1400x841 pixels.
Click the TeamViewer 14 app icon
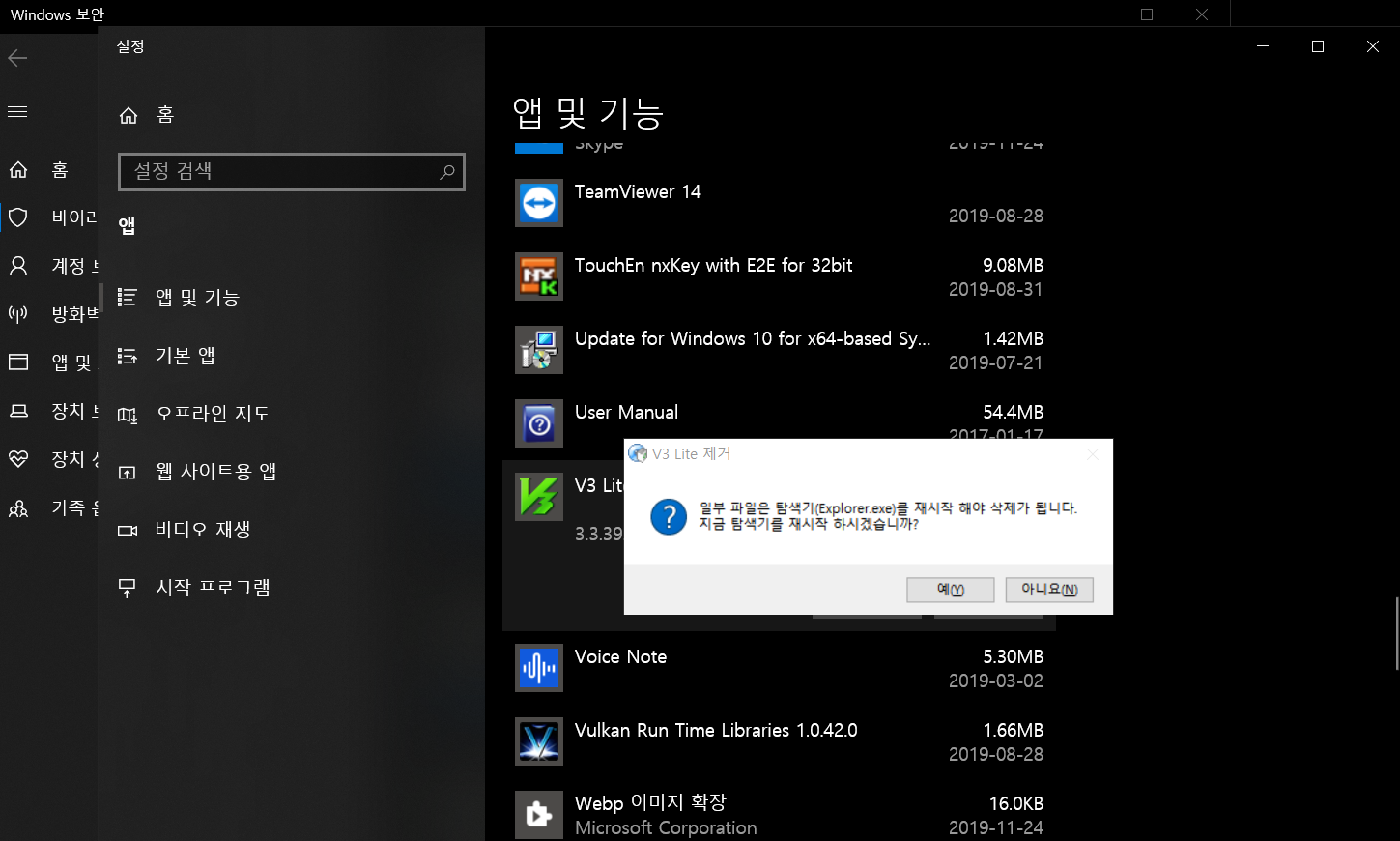pos(539,203)
